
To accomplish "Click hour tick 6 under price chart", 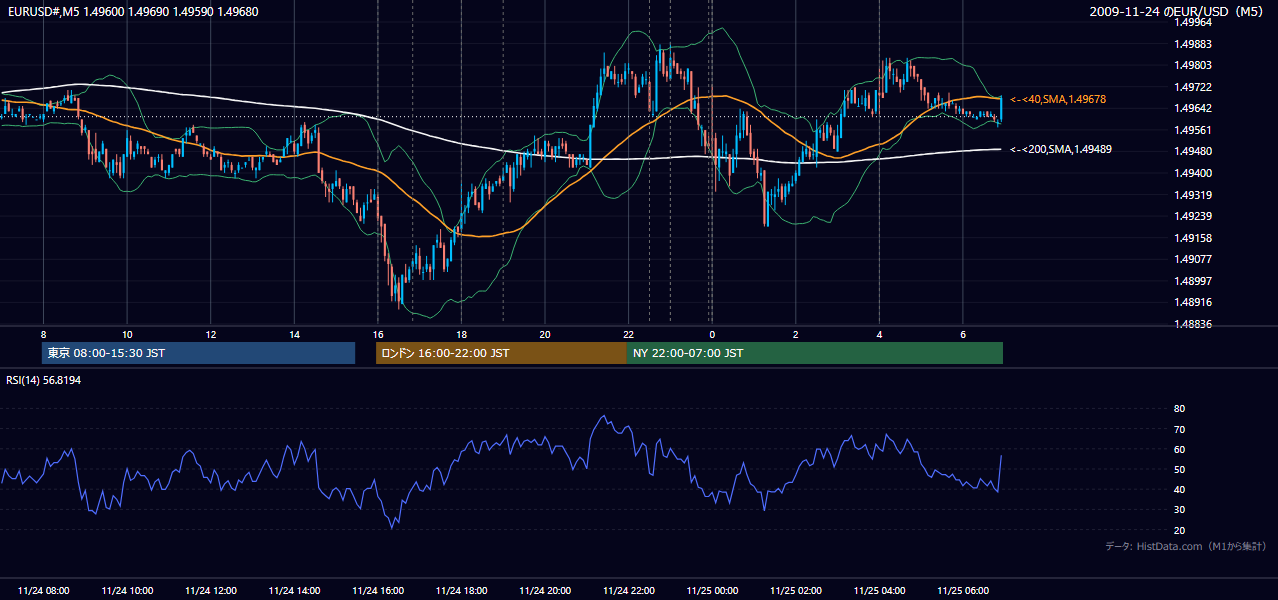I will pos(963,334).
